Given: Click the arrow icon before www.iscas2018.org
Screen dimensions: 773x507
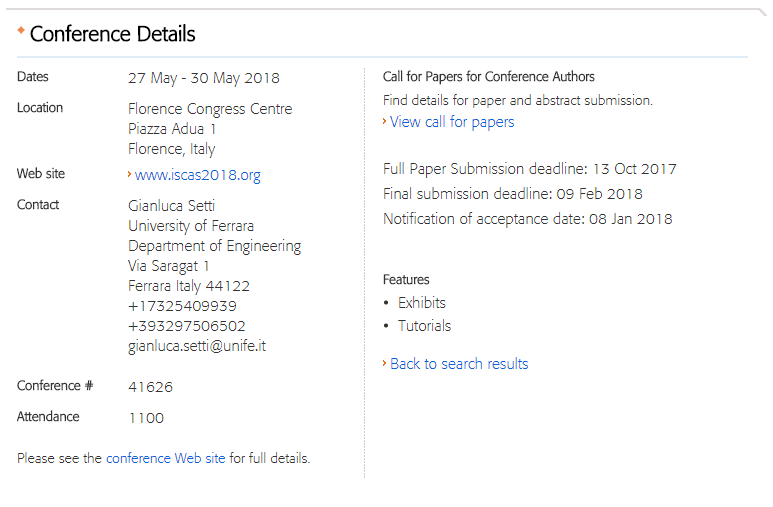Looking at the screenshot, I should [x=129, y=174].
